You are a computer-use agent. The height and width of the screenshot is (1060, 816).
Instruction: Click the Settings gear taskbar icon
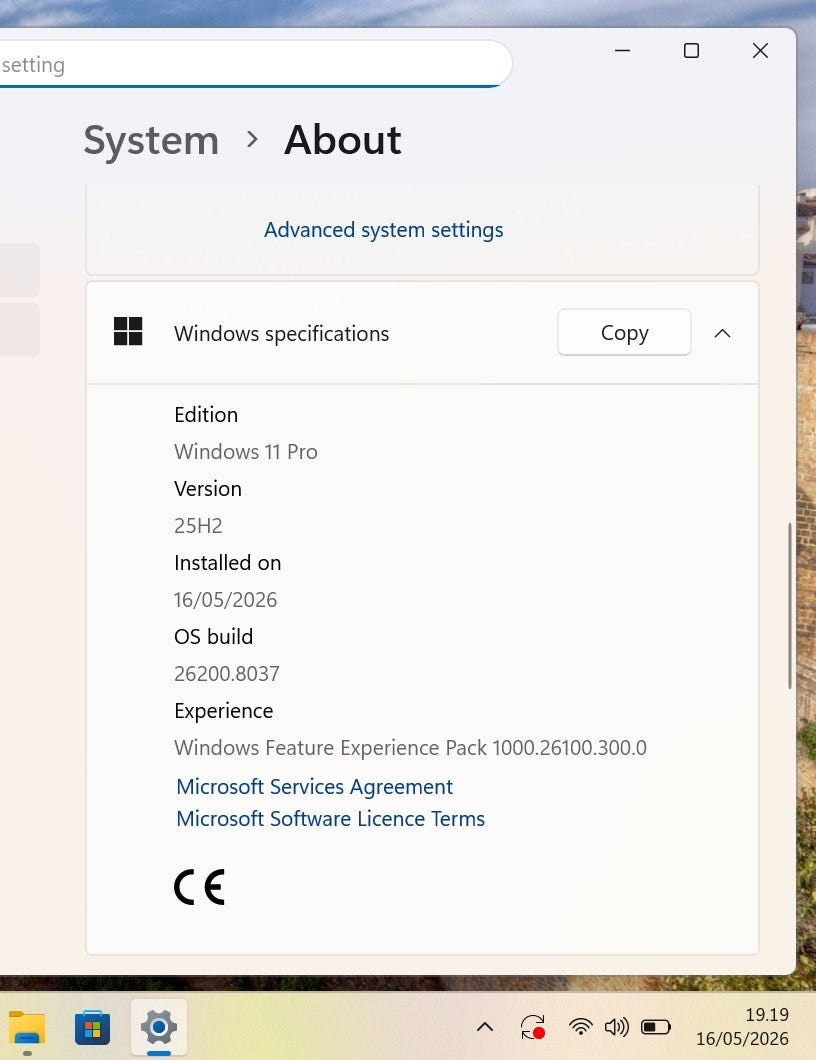[x=159, y=1028]
